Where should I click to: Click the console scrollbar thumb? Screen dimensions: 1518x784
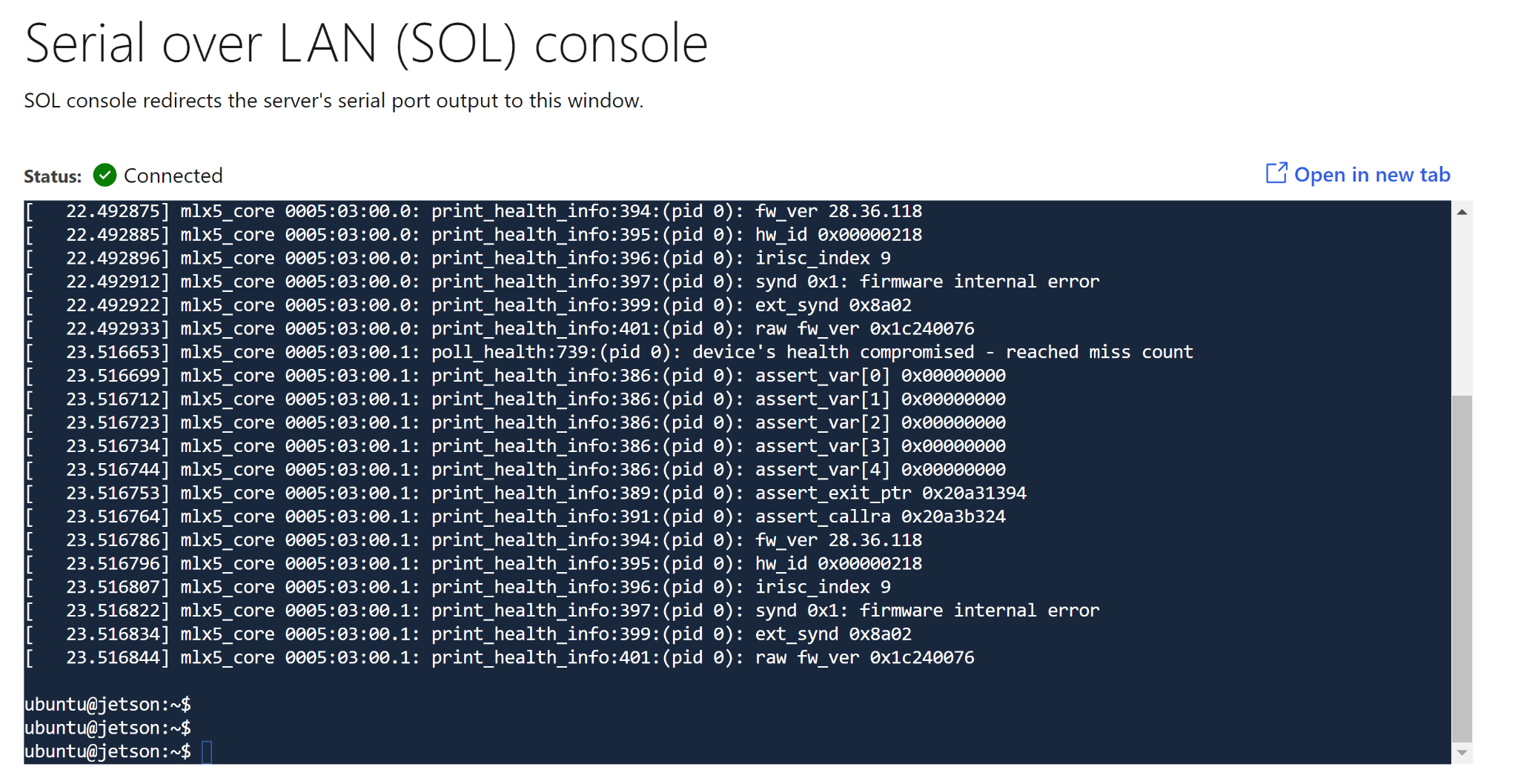click(x=1462, y=567)
